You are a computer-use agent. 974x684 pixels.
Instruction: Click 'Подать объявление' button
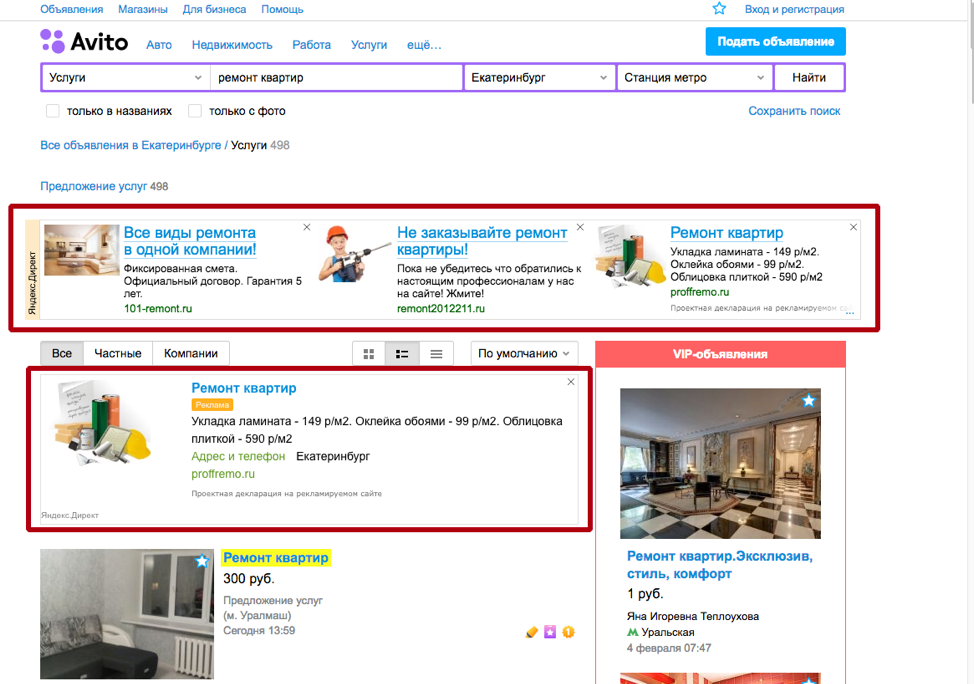tap(775, 42)
